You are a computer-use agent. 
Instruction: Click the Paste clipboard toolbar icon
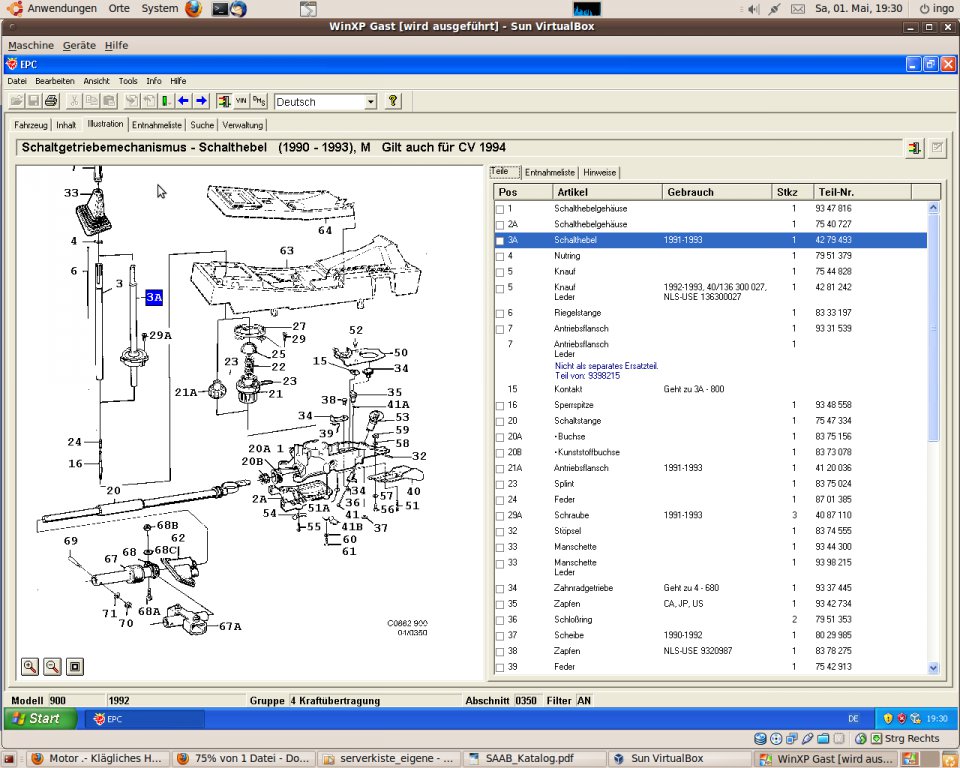tap(109, 101)
